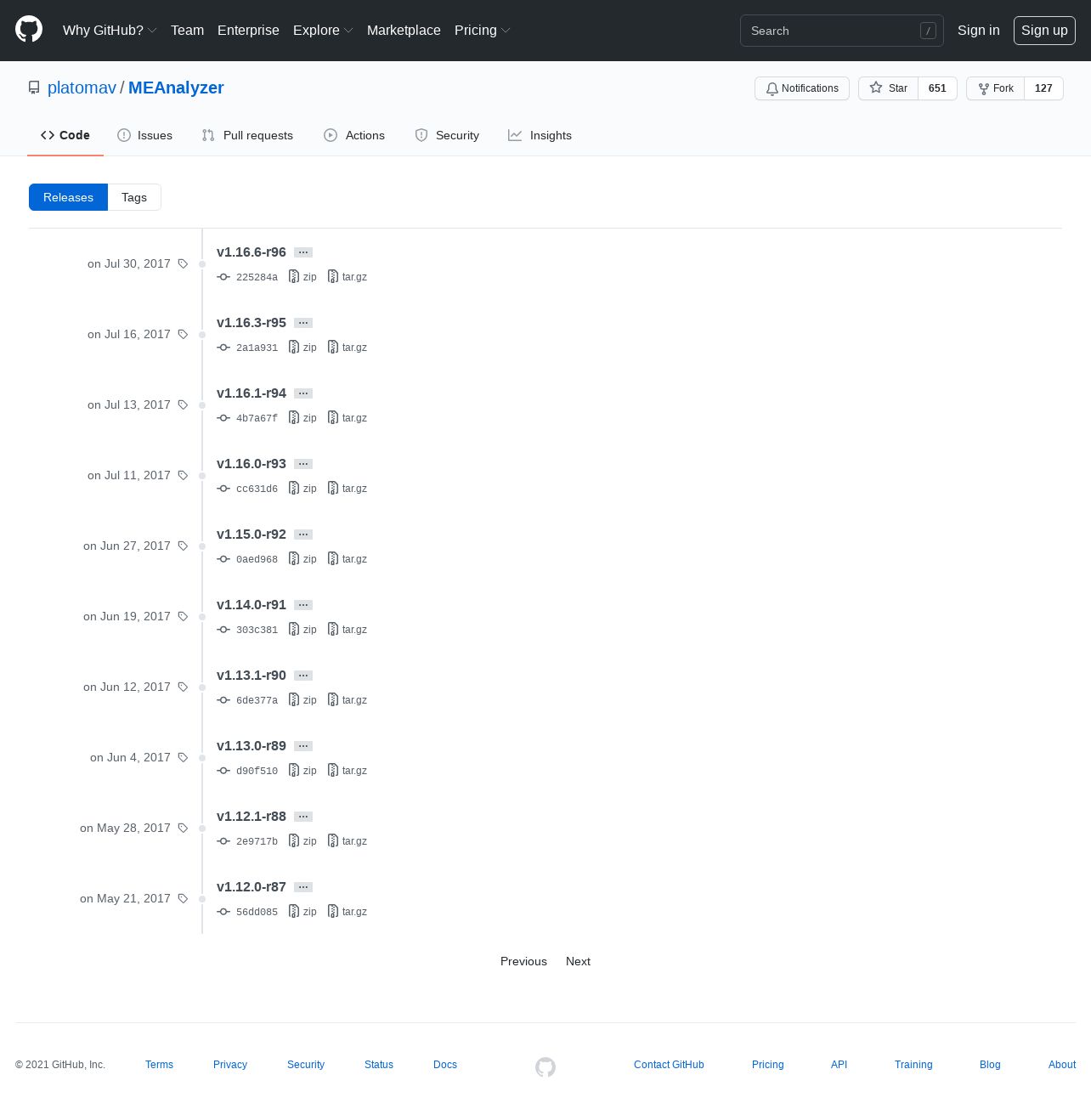Open the About footer link

point(1062,1065)
